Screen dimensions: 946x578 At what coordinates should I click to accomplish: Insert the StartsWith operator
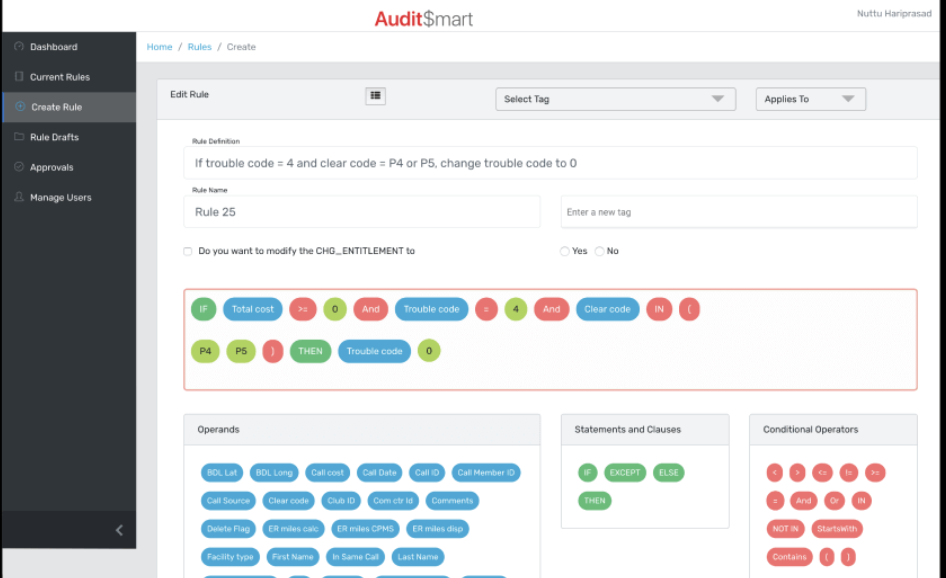tap(837, 529)
